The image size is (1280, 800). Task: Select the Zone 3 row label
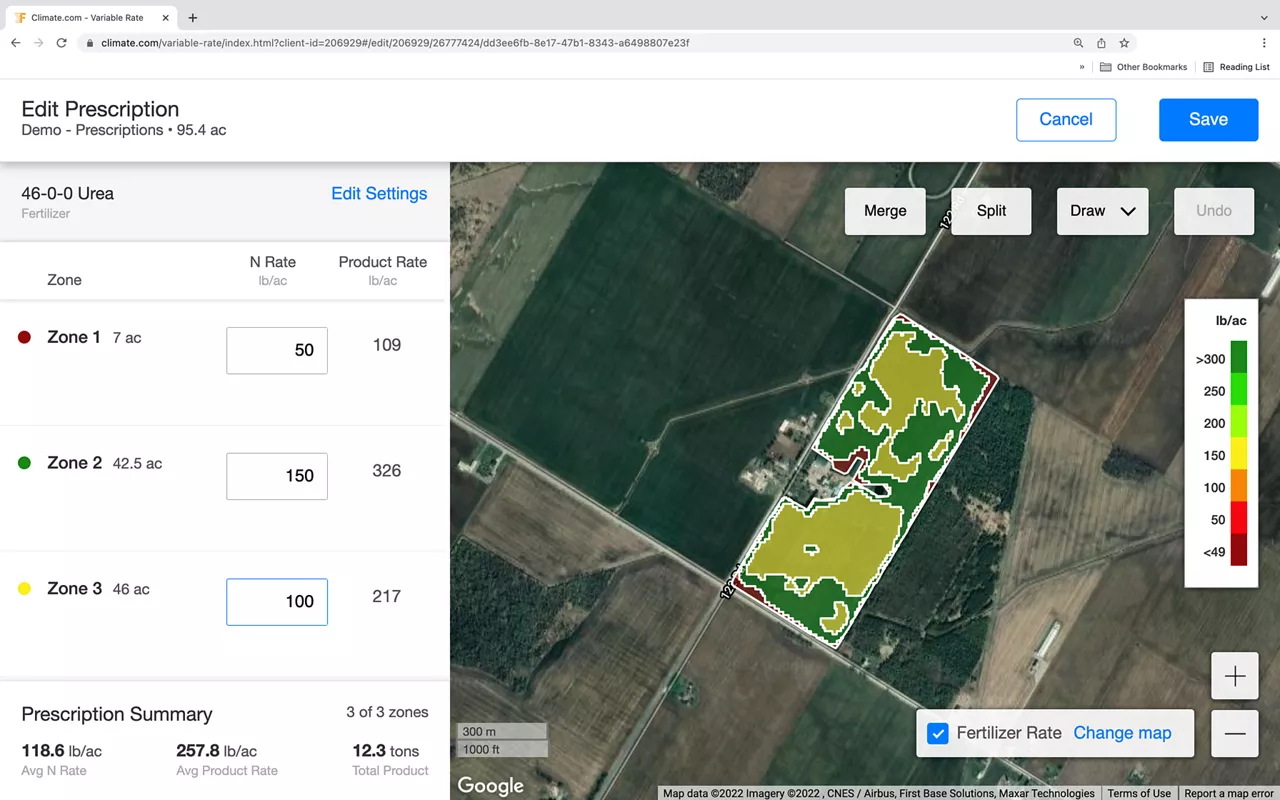(75, 589)
